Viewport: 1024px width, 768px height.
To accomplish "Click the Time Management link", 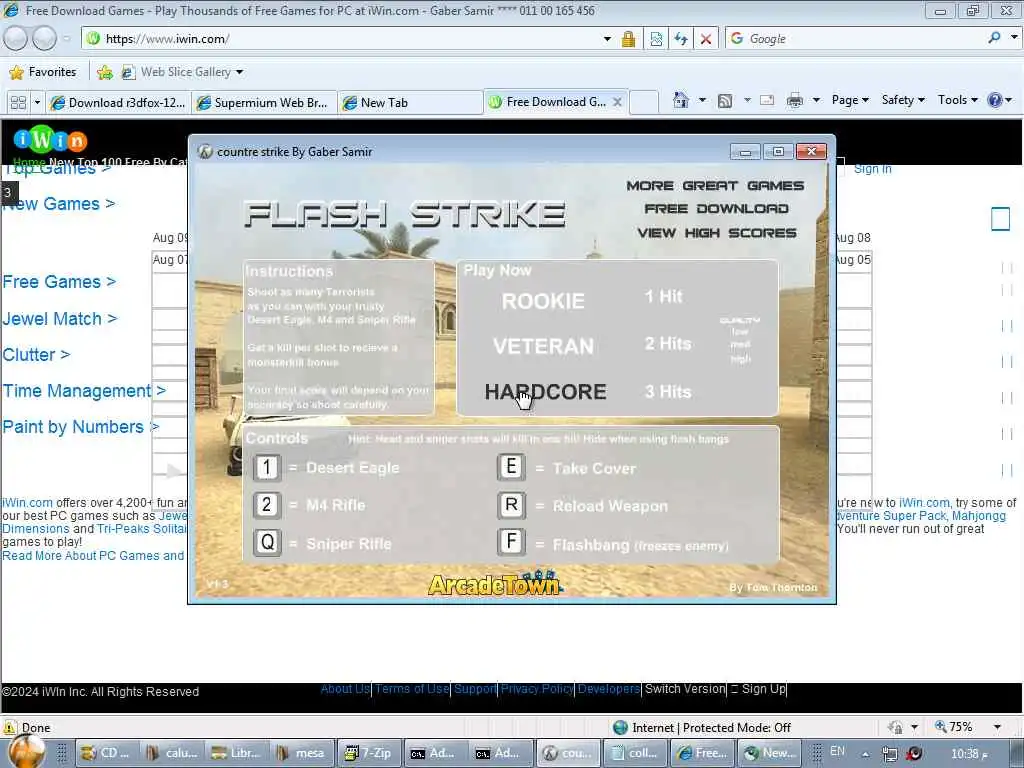I will (x=84, y=391).
